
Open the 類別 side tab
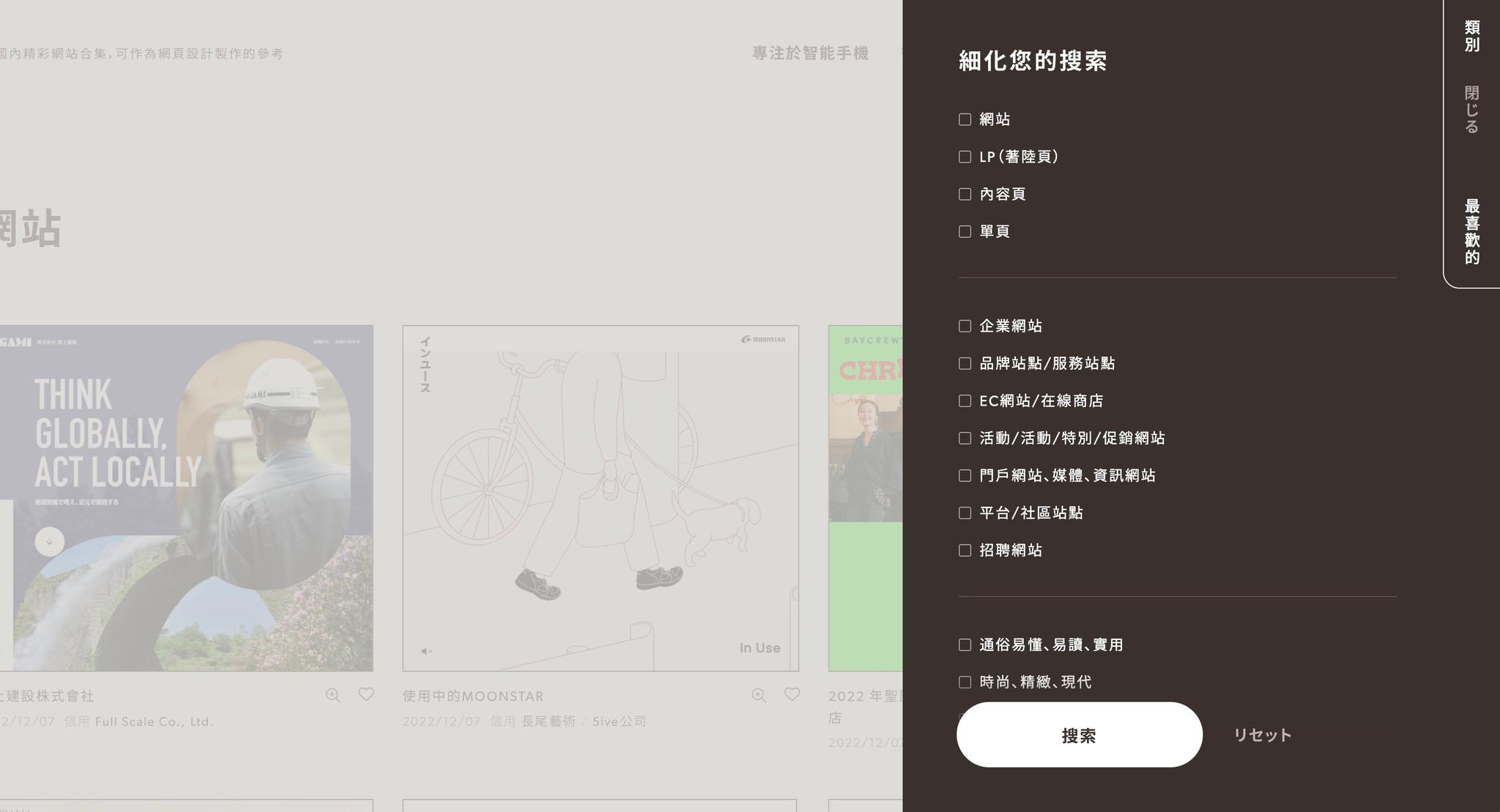1471,37
